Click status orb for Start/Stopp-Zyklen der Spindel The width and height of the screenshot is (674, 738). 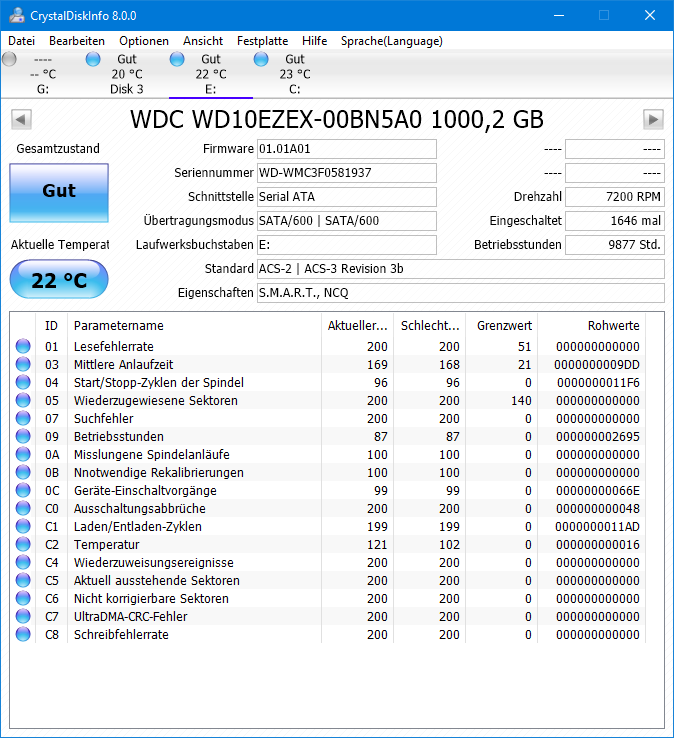pos(23,382)
